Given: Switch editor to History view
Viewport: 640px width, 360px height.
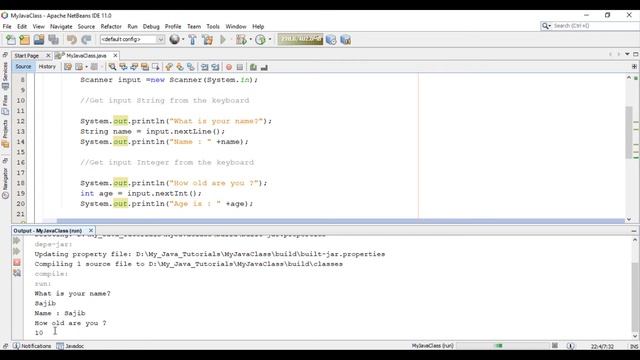Looking at the screenshot, I should [47, 67].
